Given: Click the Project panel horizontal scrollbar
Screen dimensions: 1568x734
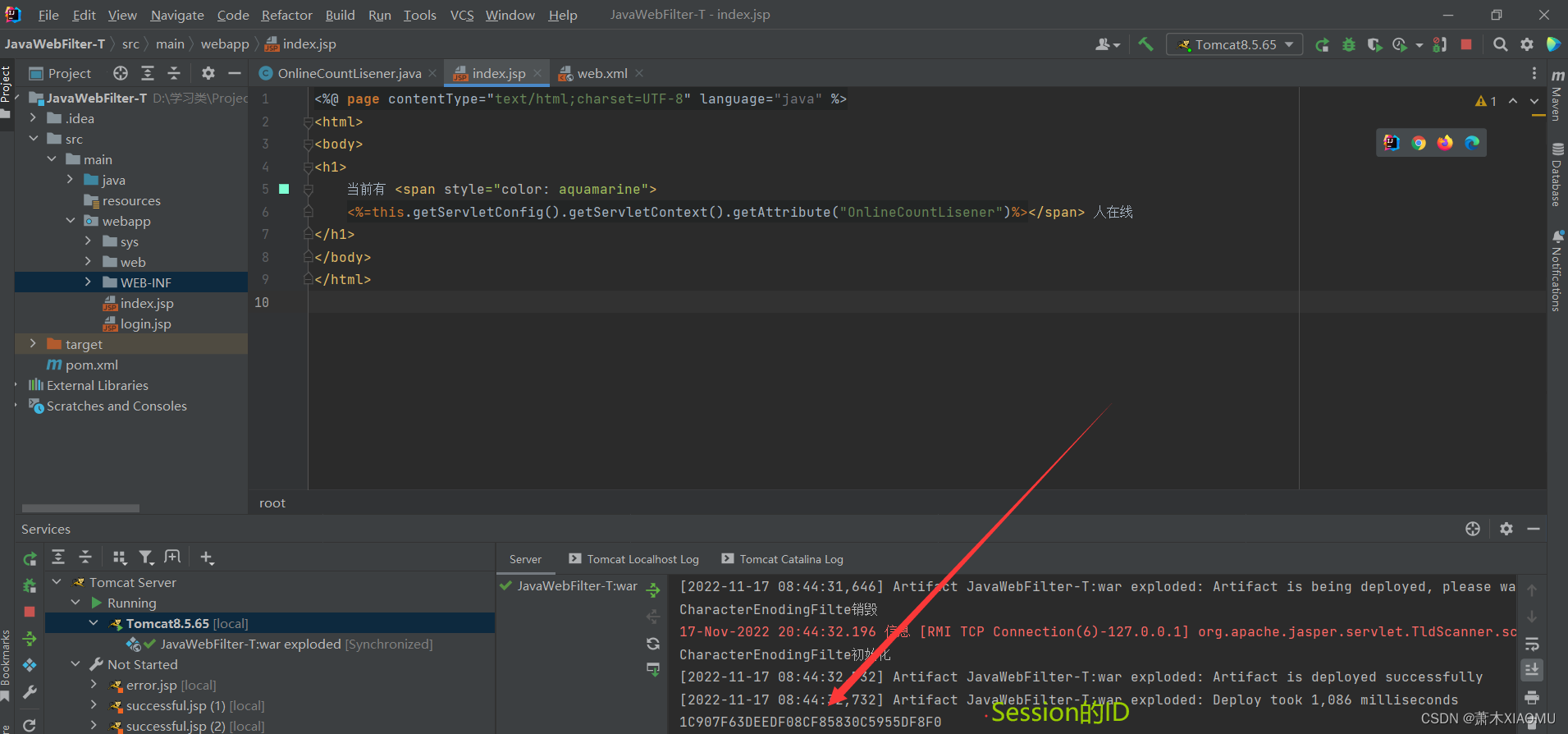Looking at the screenshot, I should pyautogui.click(x=80, y=508).
